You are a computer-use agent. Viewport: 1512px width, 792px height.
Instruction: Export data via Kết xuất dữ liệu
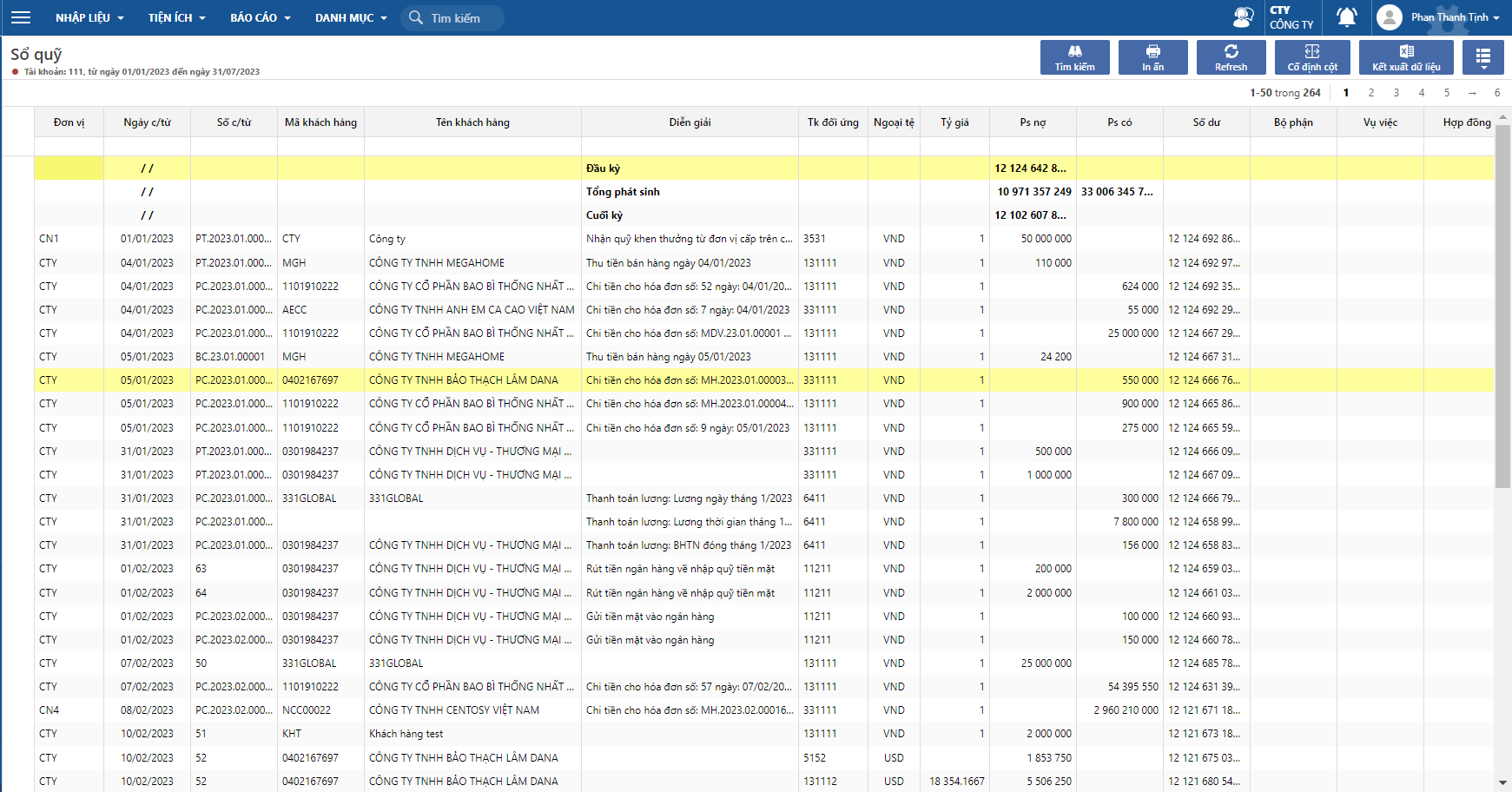tap(1406, 57)
